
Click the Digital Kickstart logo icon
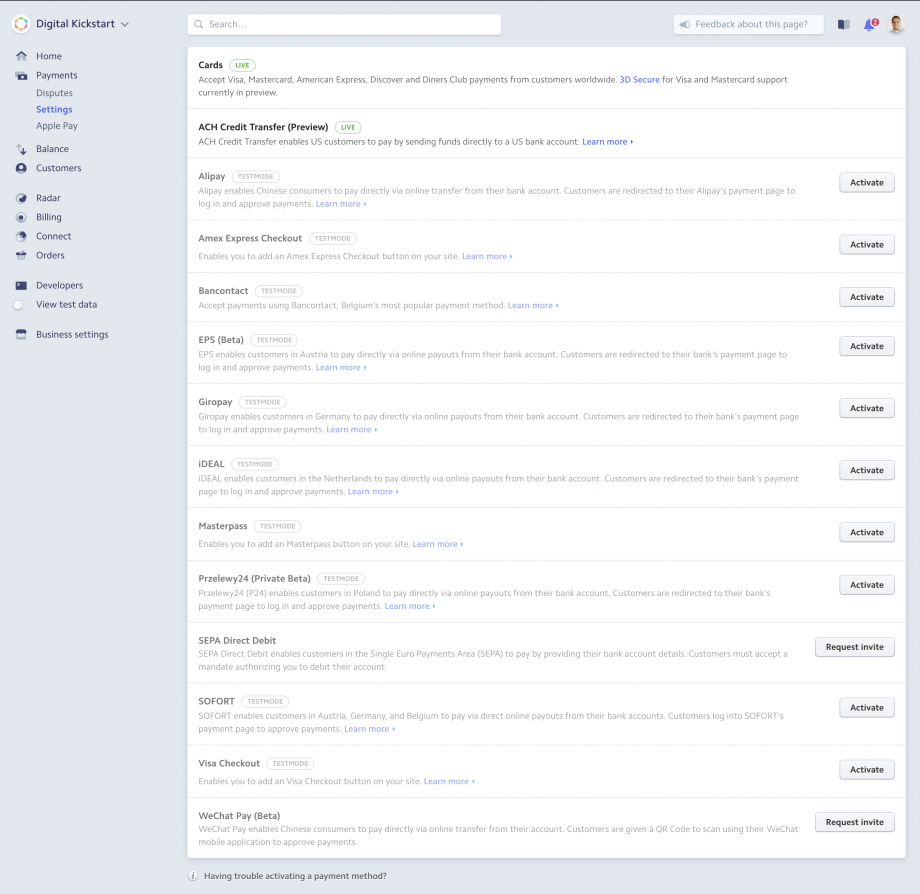tap(21, 23)
